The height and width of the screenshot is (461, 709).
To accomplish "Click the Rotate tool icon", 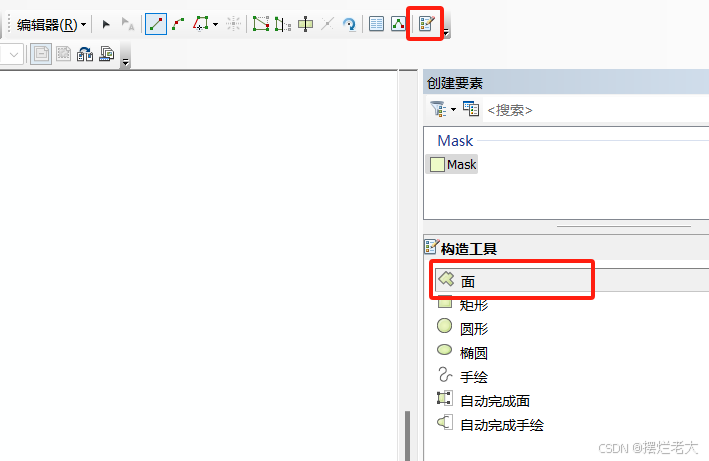I will [x=350, y=24].
